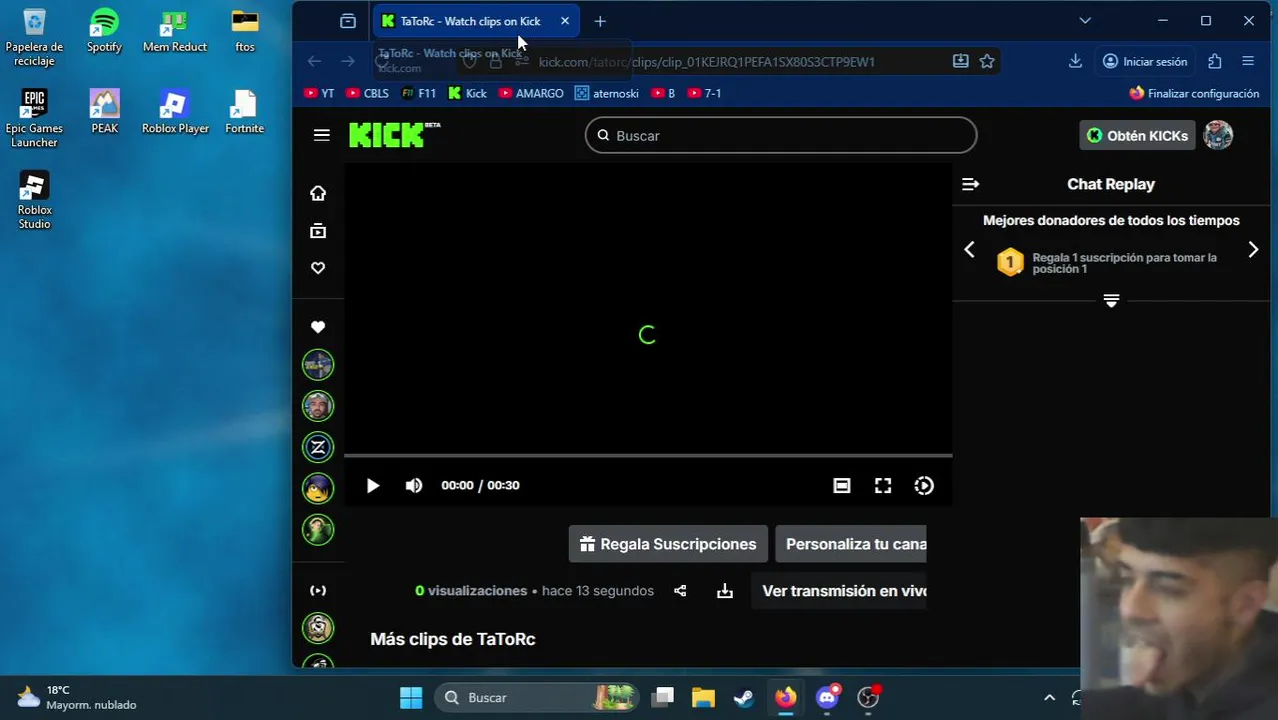The width and height of the screenshot is (1278, 720).
Task: Click Finalizar configuración link
Action: [1194, 93]
